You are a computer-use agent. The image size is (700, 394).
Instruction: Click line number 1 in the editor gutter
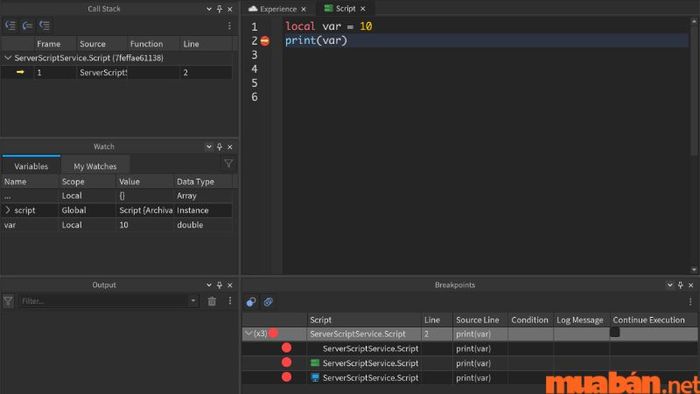(x=254, y=27)
